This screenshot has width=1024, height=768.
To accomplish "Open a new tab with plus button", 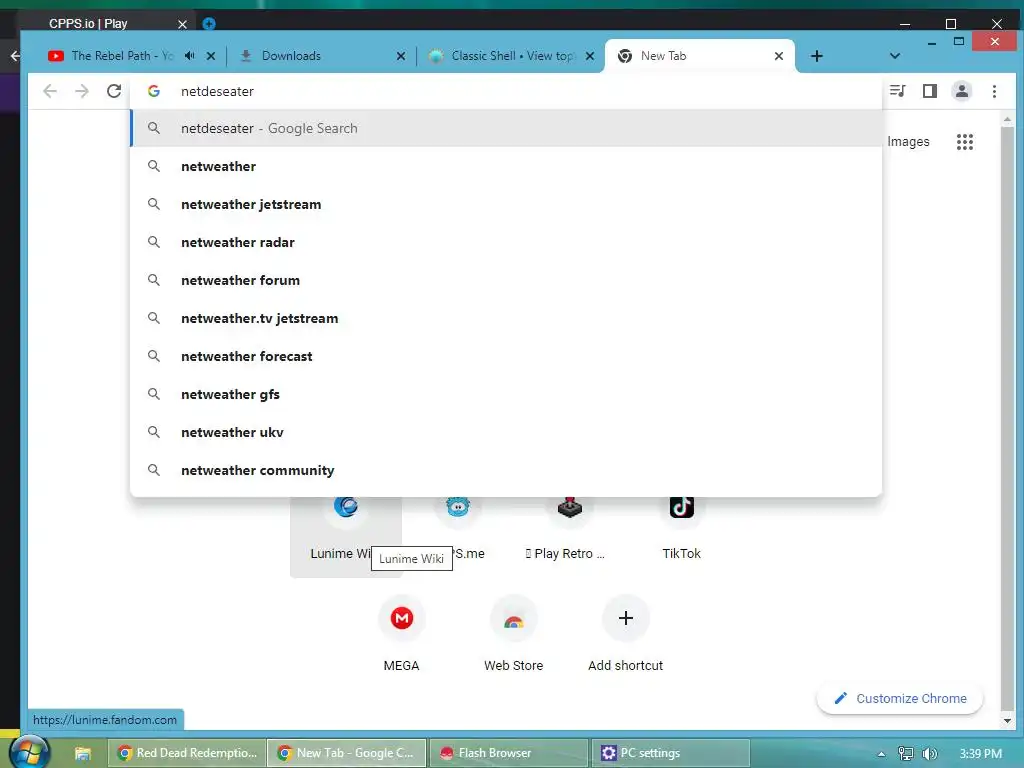I will (816, 56).
